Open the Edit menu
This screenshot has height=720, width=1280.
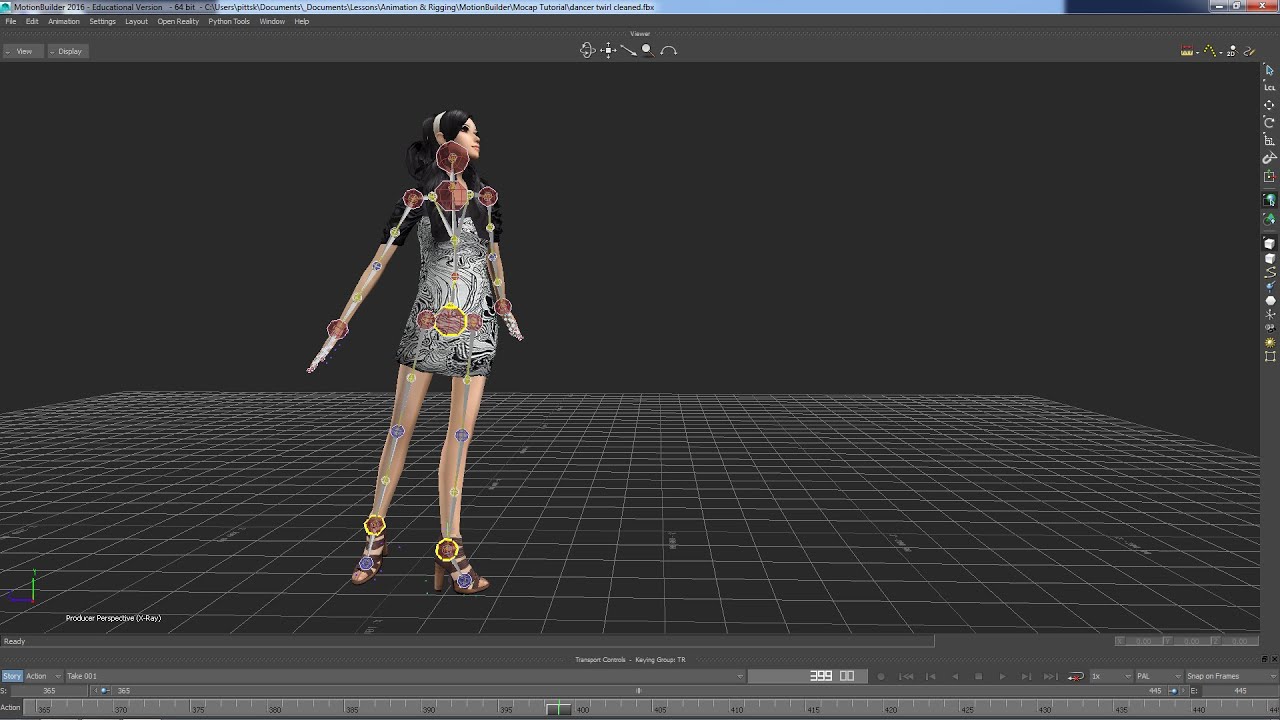click(32, 21)
